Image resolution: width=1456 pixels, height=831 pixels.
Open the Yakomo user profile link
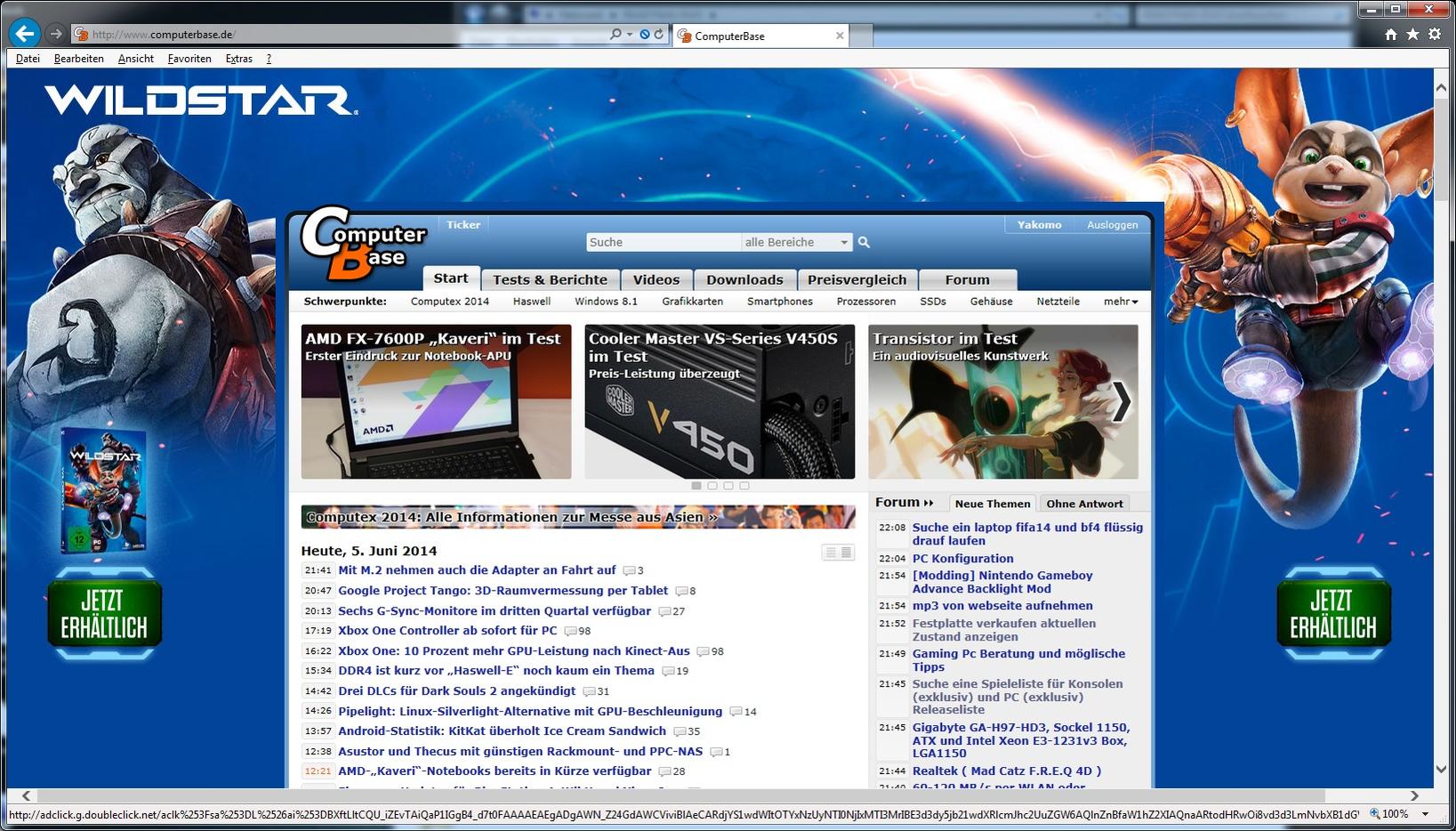coord(1039,225)
